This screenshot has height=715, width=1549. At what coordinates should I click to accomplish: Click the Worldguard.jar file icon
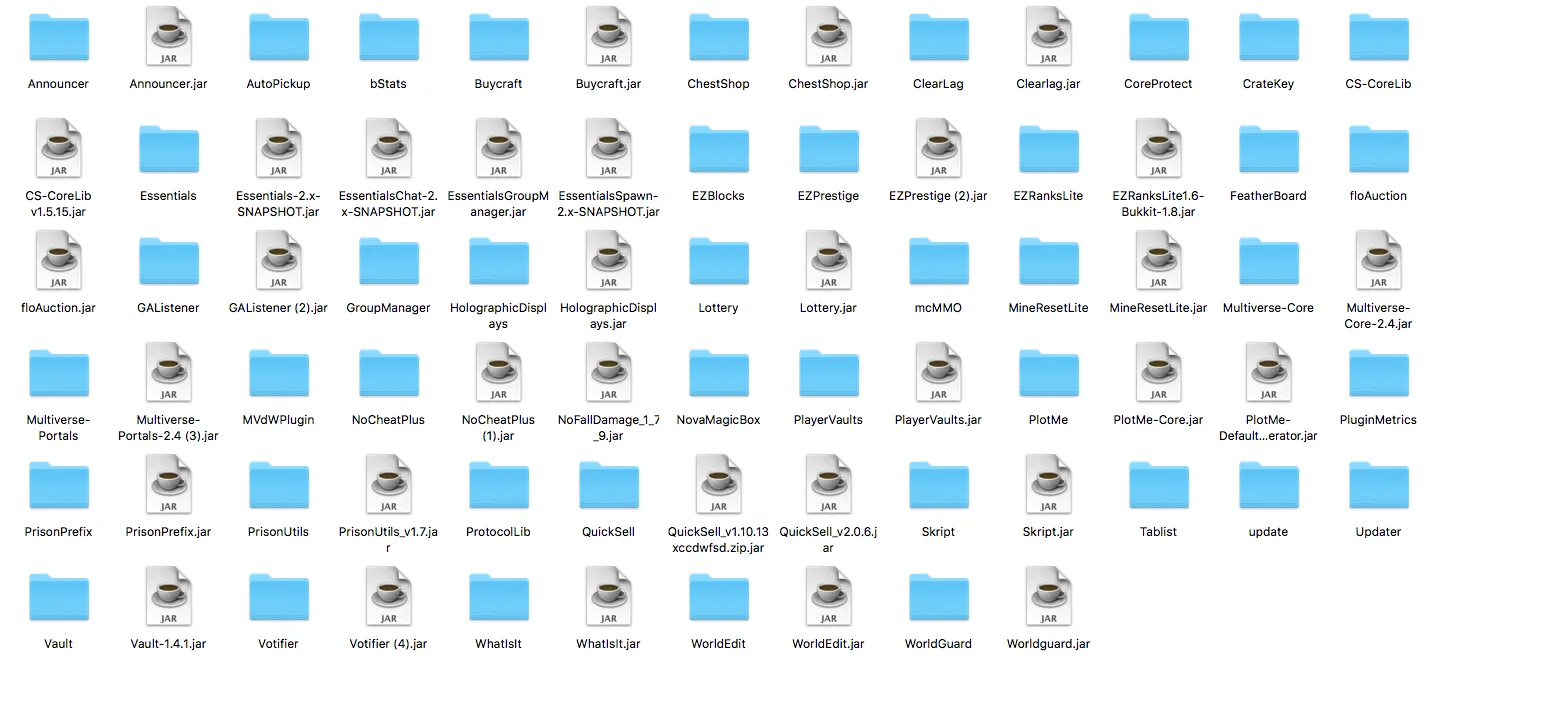tap(1048, 596)
